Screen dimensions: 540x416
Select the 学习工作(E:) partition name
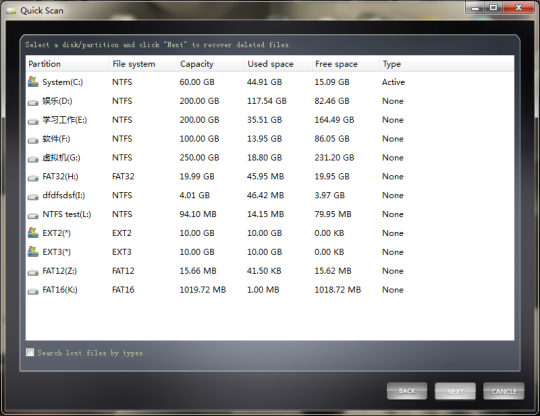[65, 120]
